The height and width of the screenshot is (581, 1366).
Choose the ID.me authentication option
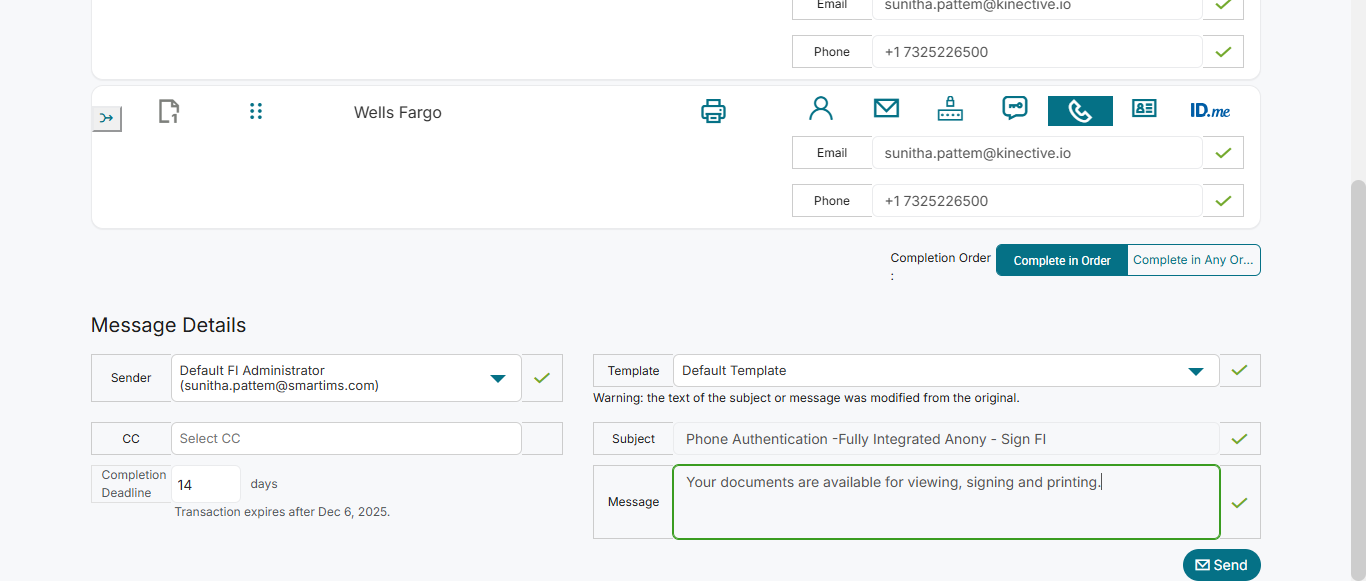click(x=1210, y=110)
